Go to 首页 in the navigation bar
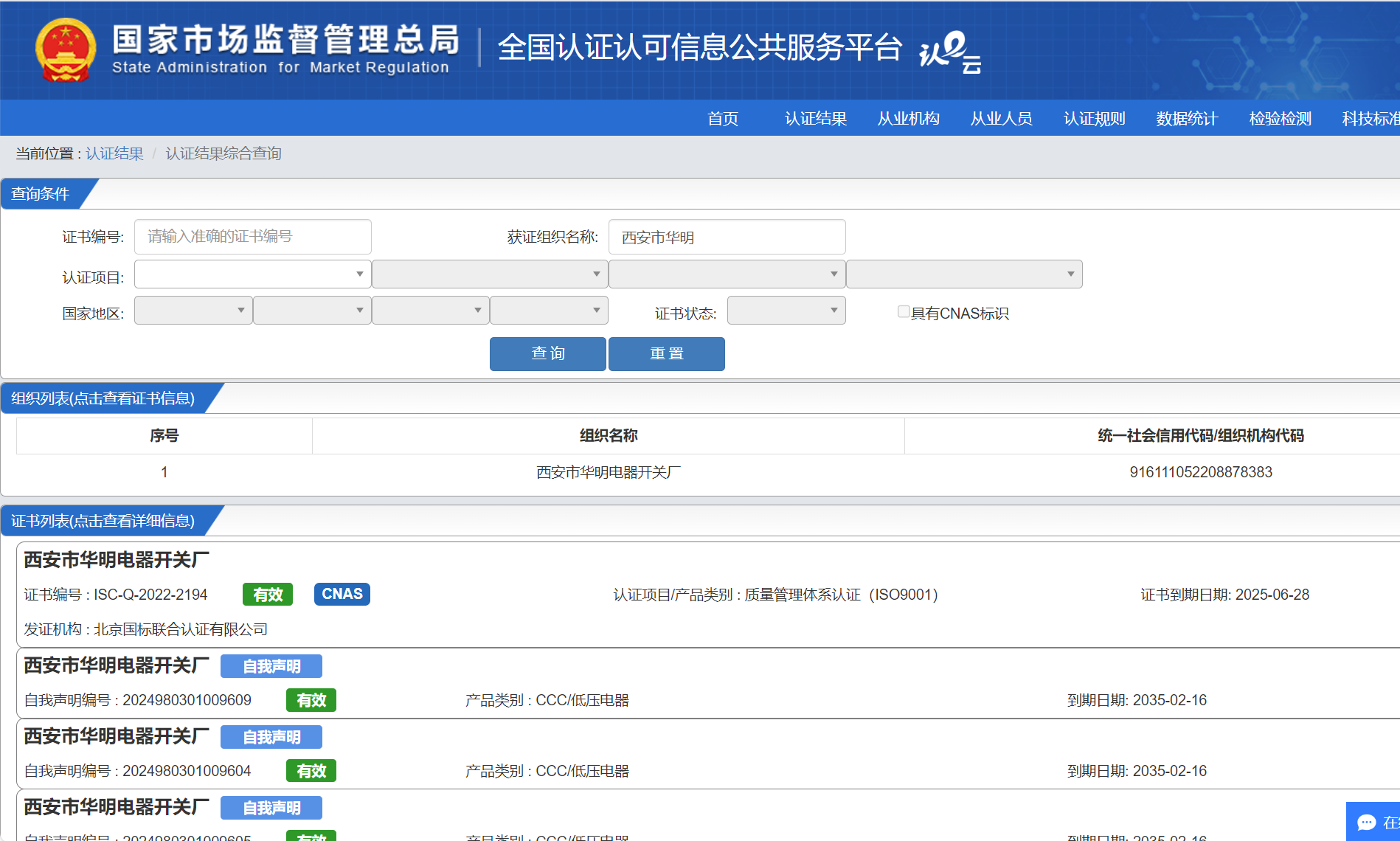The width and height of the screenshot is (1400, 841). click(723, 119)
